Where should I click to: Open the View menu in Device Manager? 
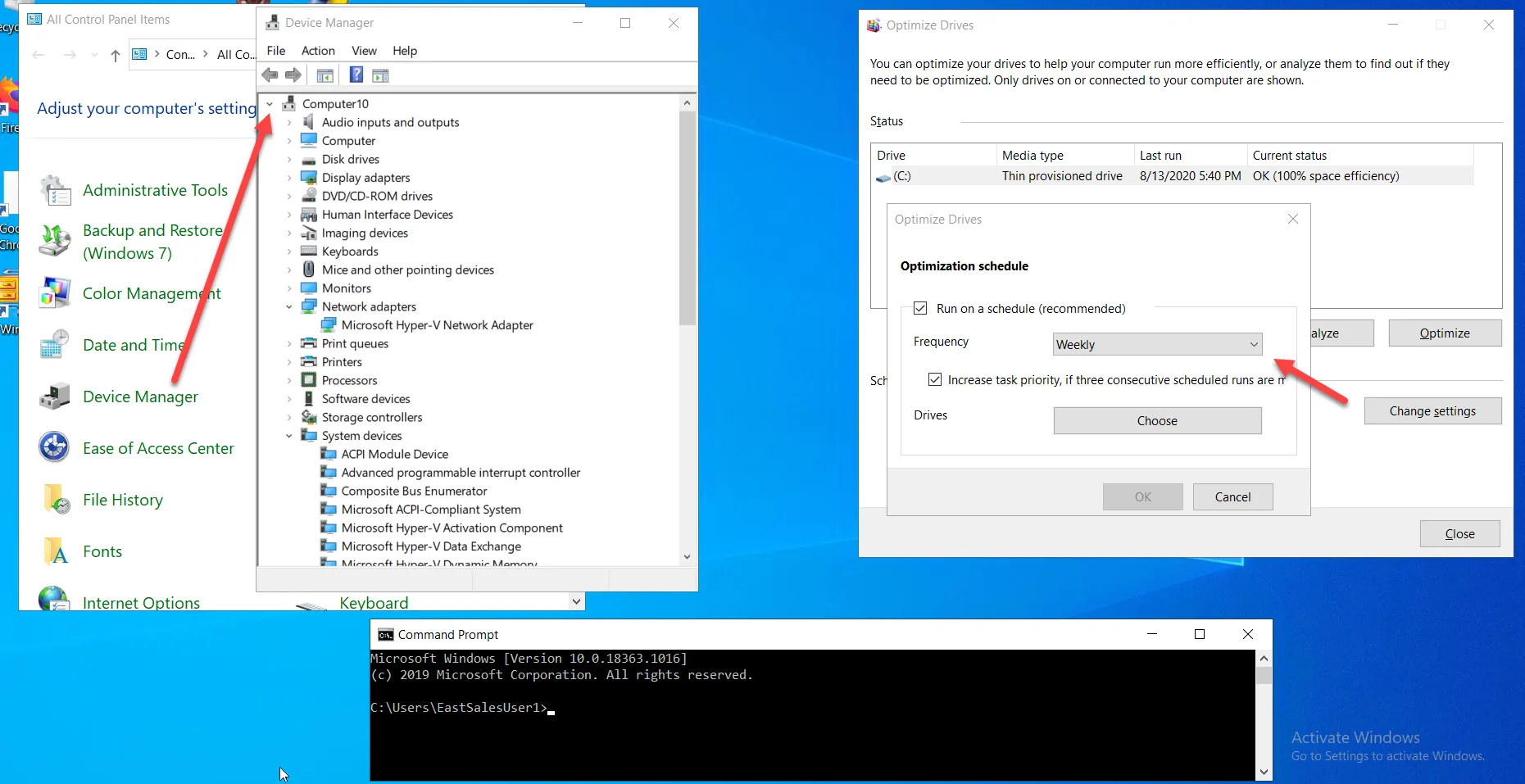[364, 51]
